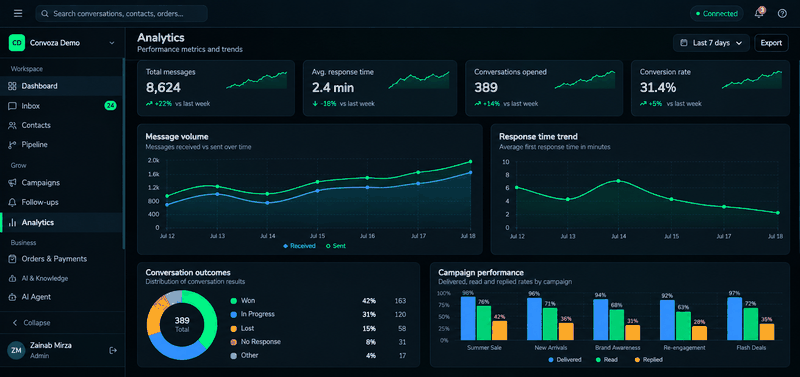
Task: Toggle the Delivered legend in Campaign performance
Action: (x=565, y=360)
